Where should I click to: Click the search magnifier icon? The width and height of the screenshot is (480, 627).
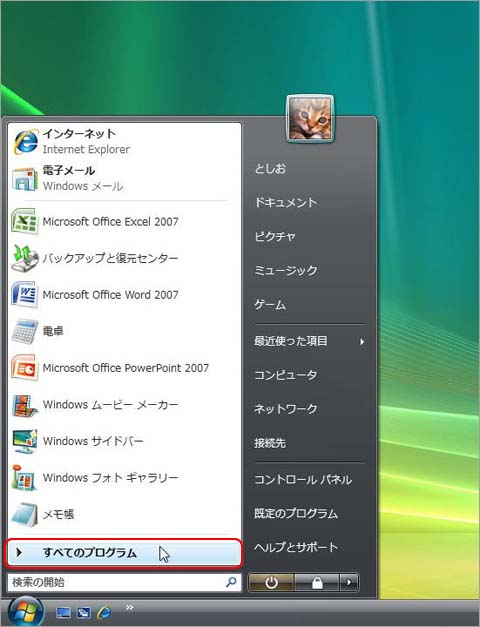click(231, 582)
